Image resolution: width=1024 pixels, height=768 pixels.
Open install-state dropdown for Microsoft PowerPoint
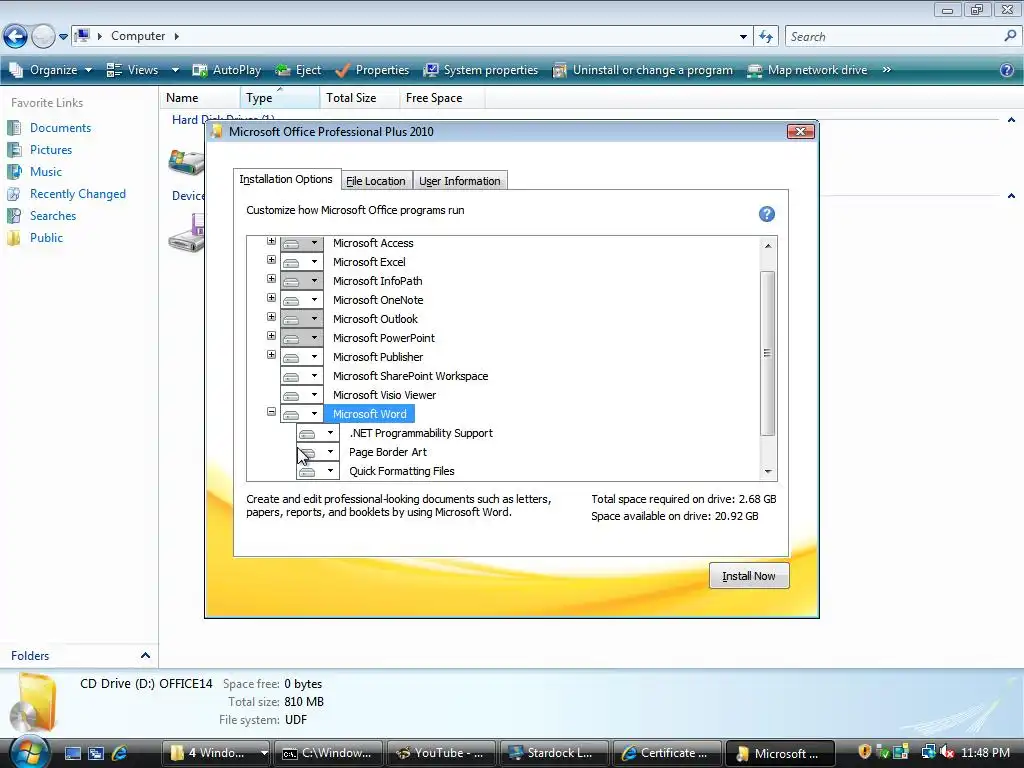[302, 338]
